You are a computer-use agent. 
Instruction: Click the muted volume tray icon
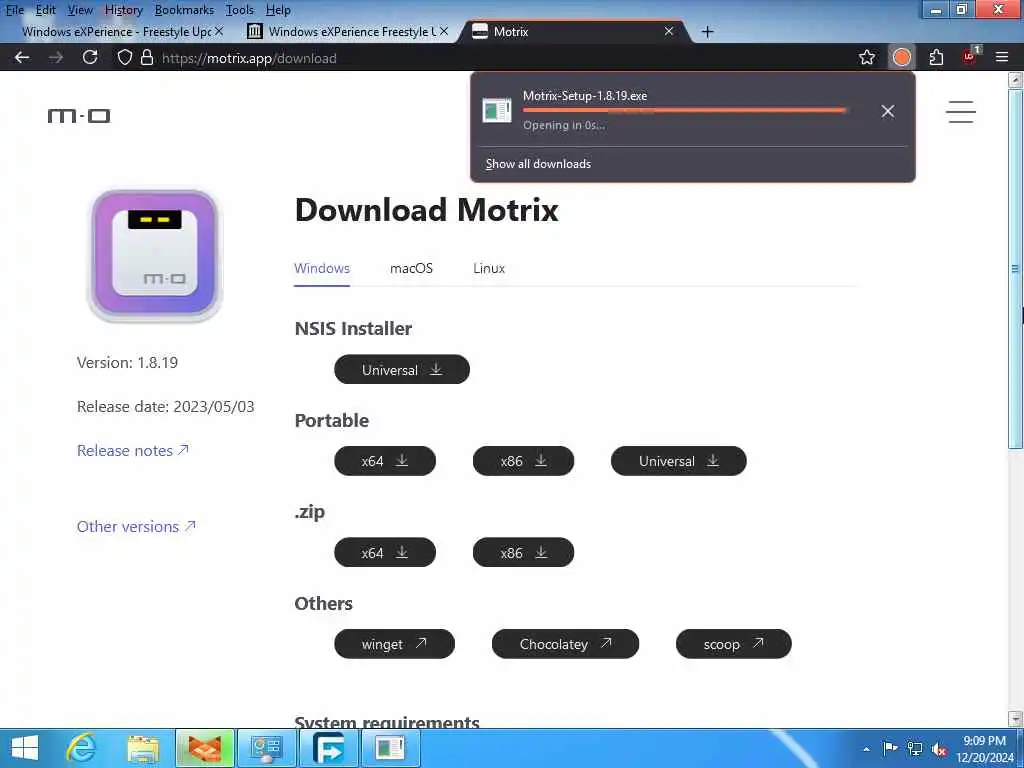click(x=939, y=749)
